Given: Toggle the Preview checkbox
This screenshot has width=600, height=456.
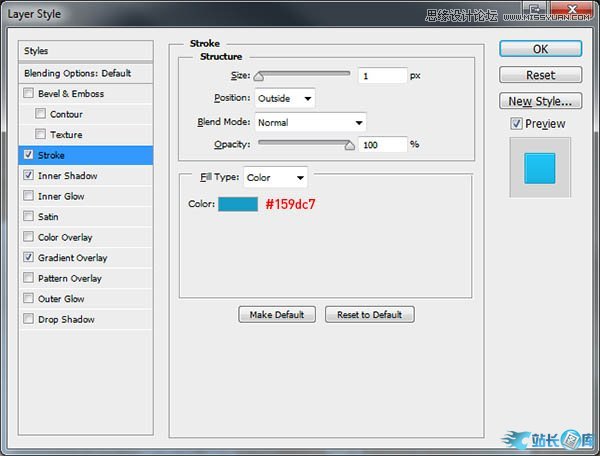Looking at the screenshot, I should (x=516, y=124).
